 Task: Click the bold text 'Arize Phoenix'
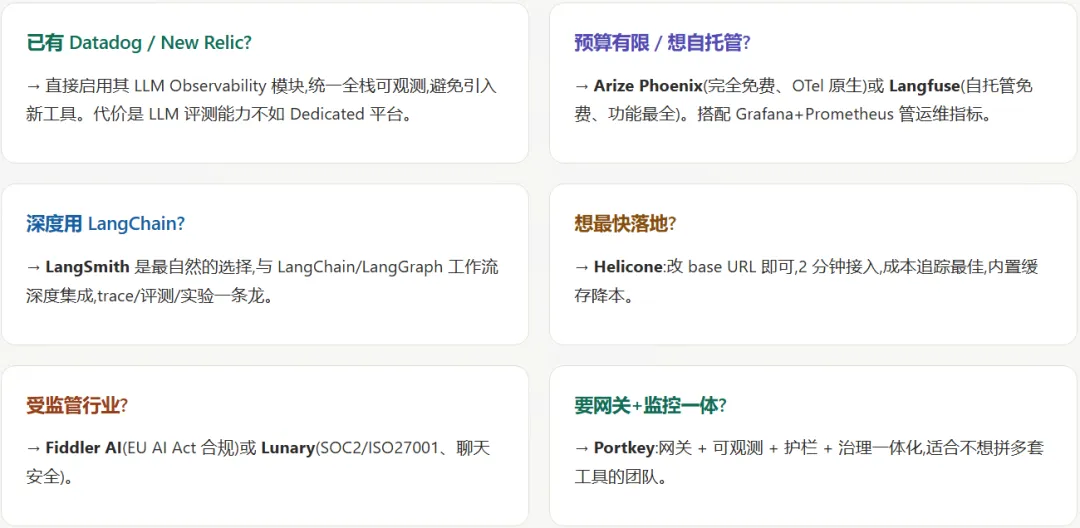(647, 86)
